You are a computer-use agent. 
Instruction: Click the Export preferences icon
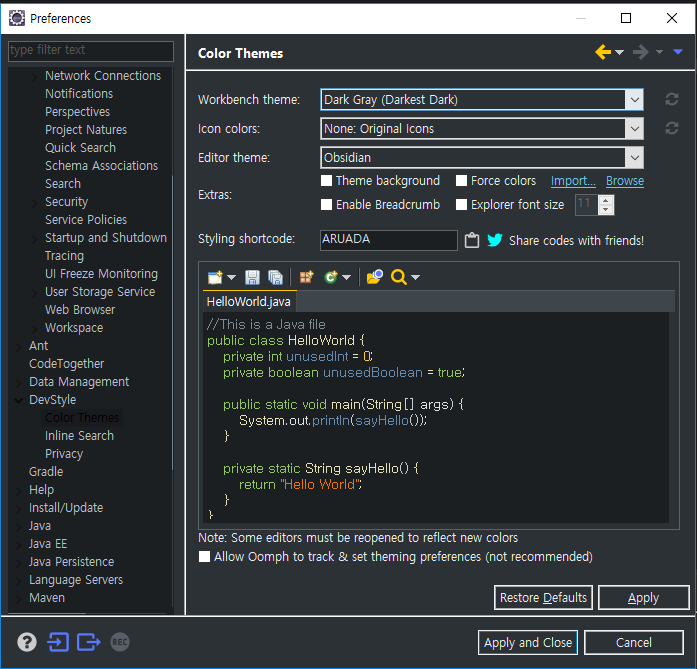(88, 642)
